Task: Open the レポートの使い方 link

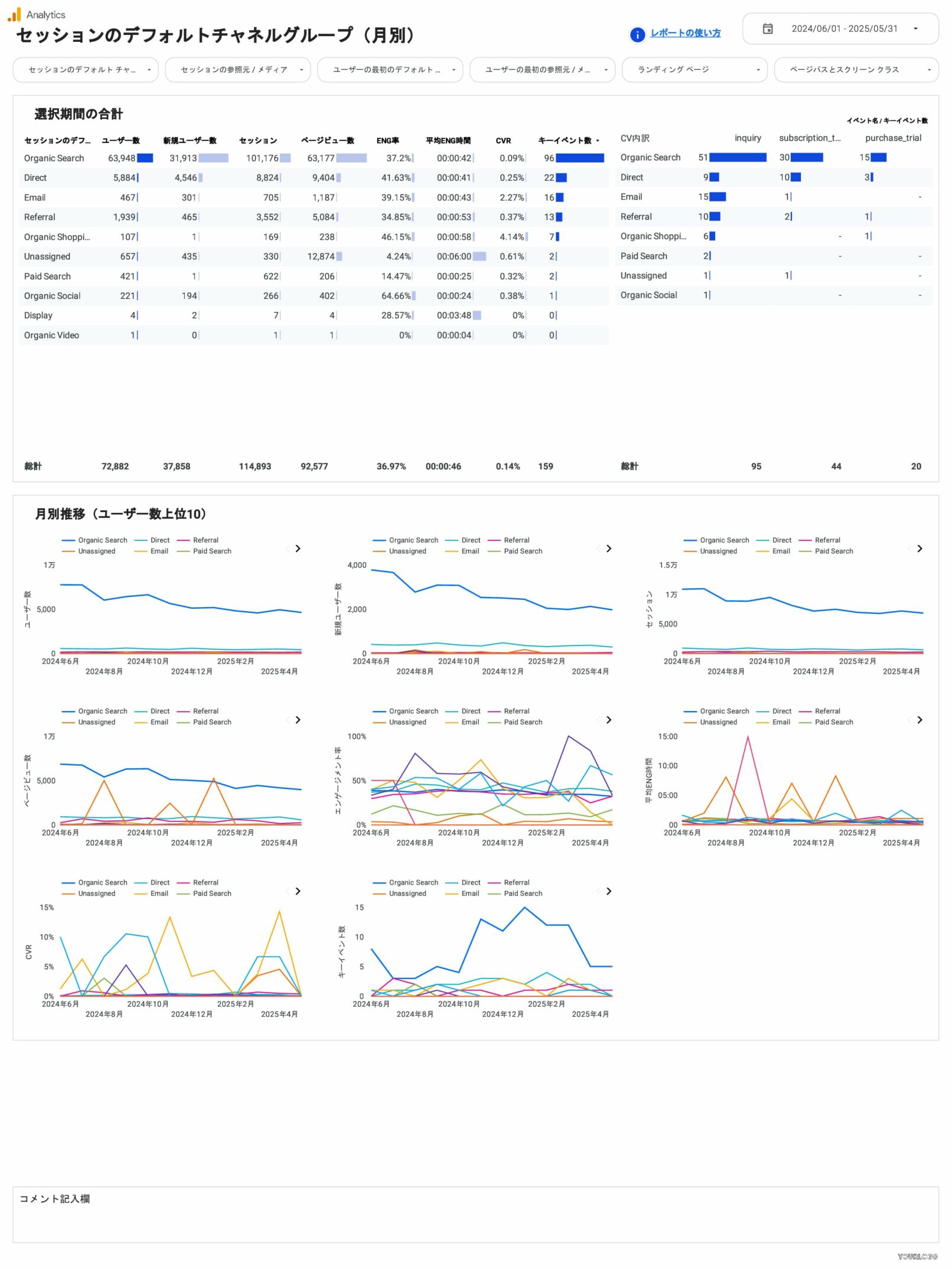Action: point(685,34)
